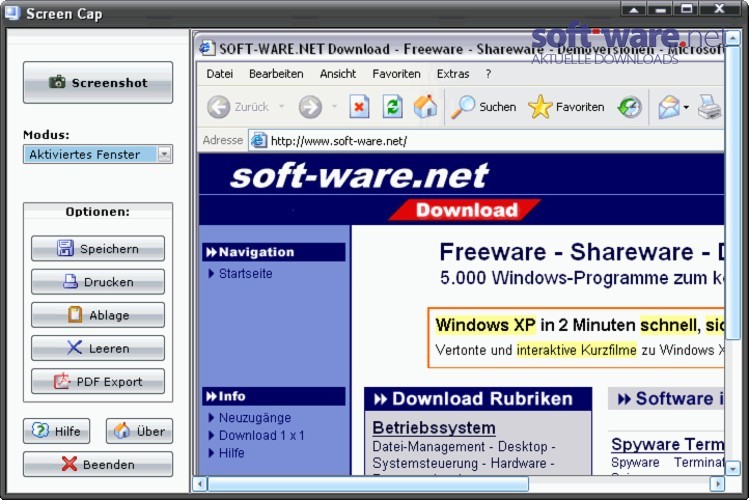Click the Zurück back arrow icon
The height and width of the screenshot is (500, 749).
(x=219, y=106)
